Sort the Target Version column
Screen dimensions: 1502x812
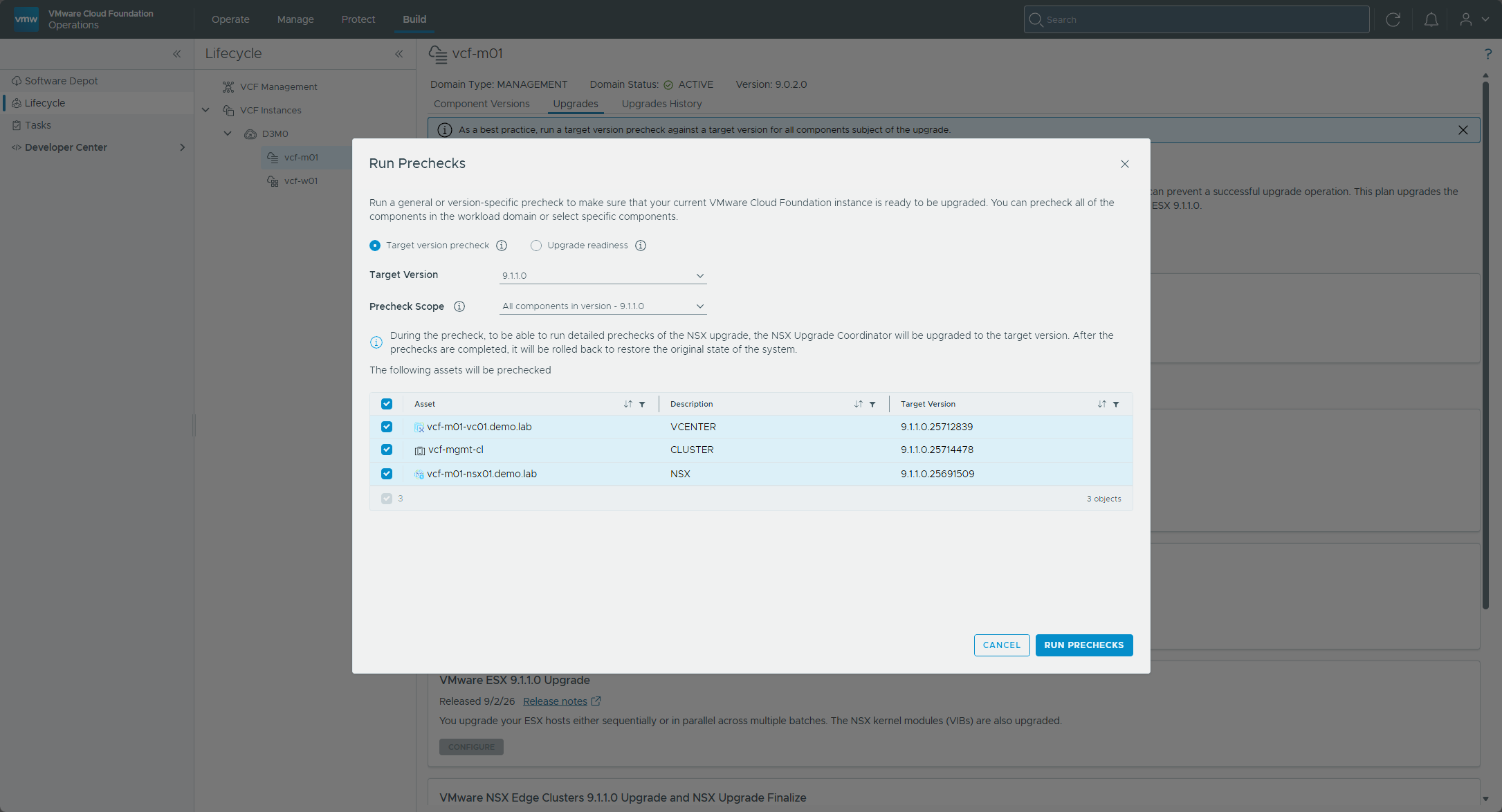point(1102,404)
